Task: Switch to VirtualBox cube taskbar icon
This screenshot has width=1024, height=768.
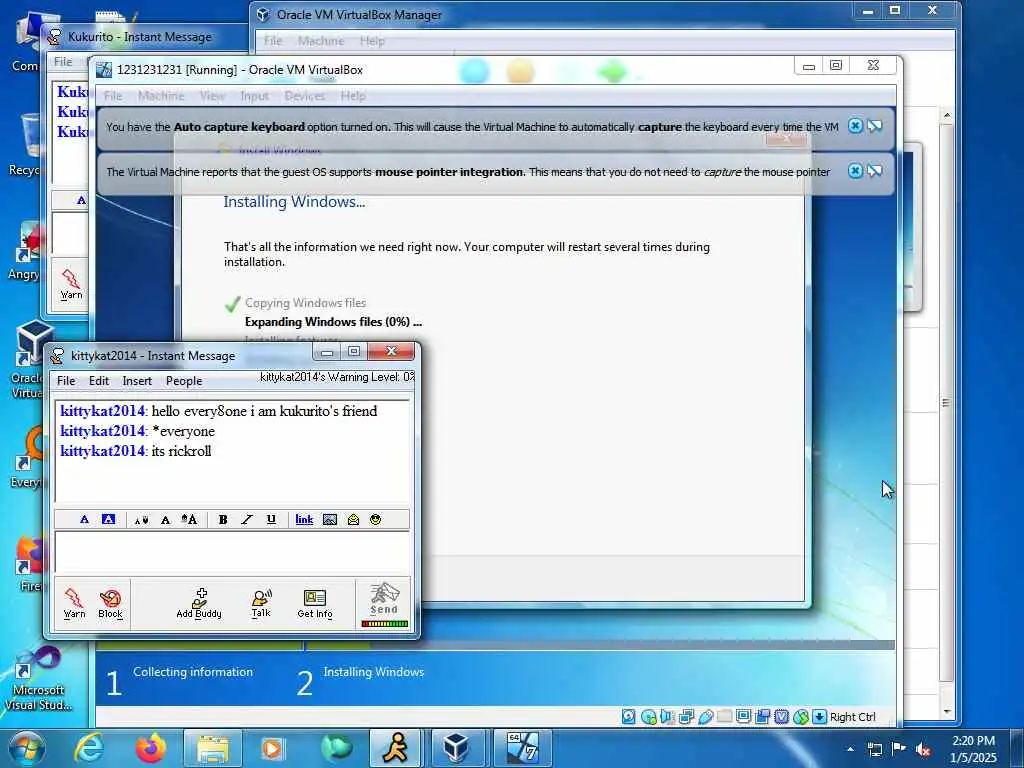Action: point(456,748)
